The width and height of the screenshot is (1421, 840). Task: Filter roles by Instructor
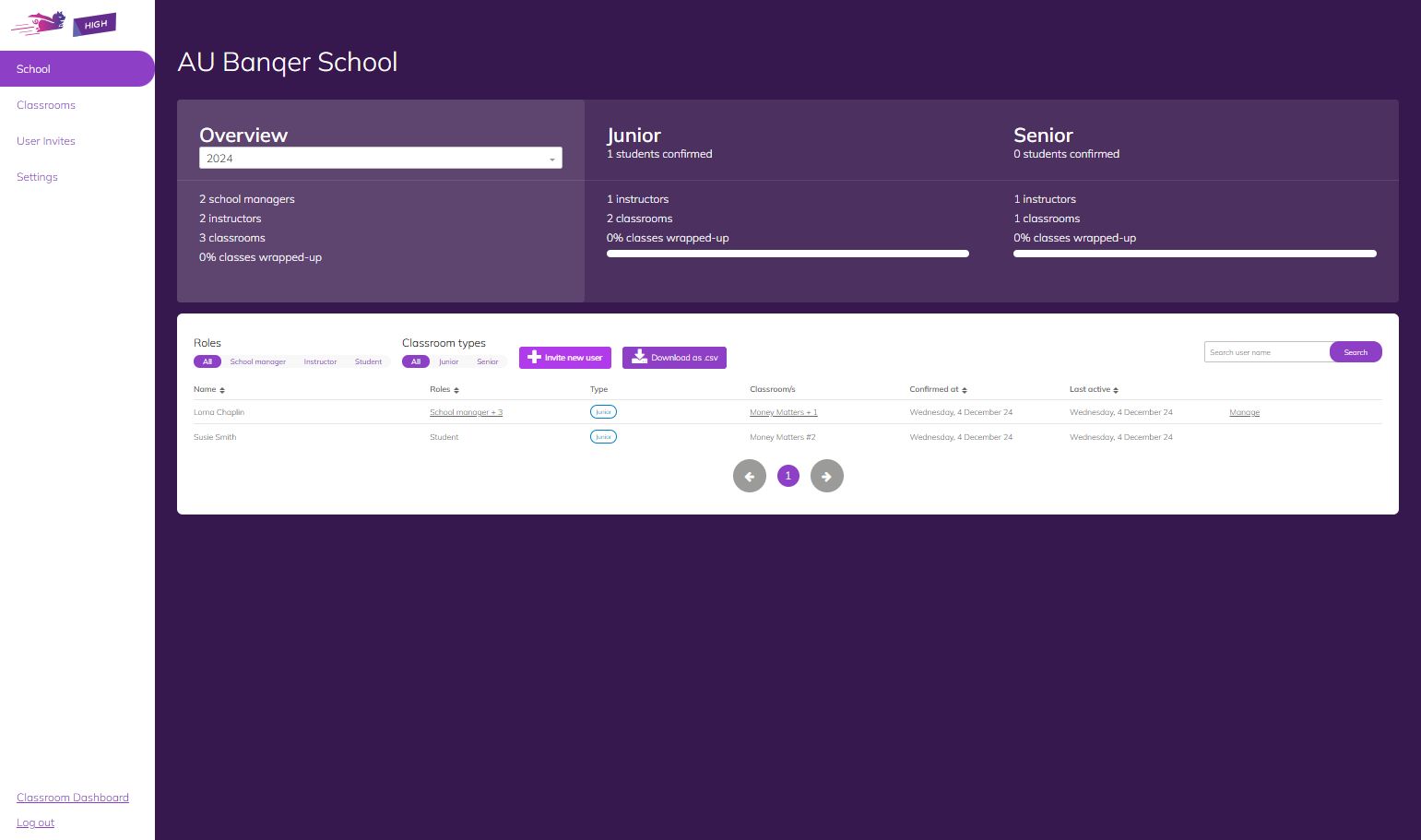coord(320,361)
